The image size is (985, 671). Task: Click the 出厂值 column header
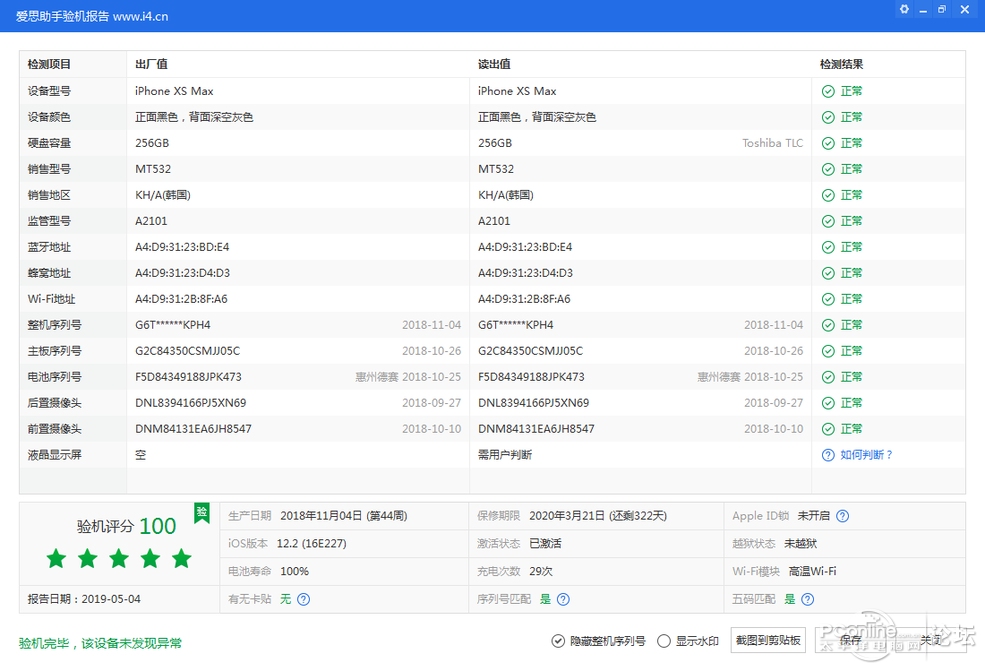pos(151,64)
